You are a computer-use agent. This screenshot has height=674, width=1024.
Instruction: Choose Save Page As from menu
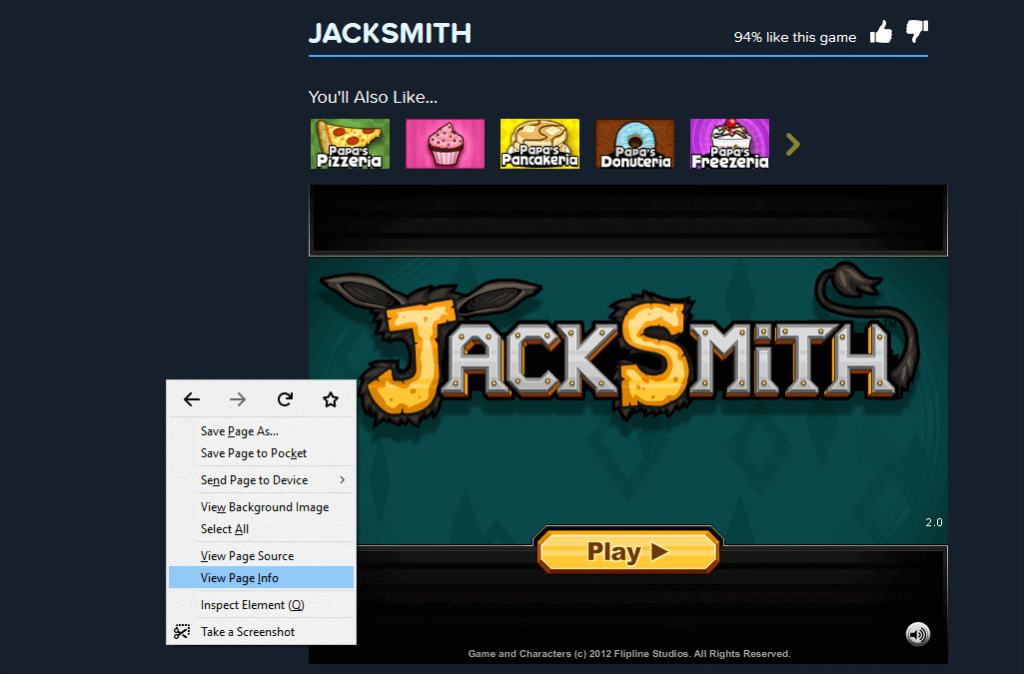pyautogui.click(x=261, y=431)
